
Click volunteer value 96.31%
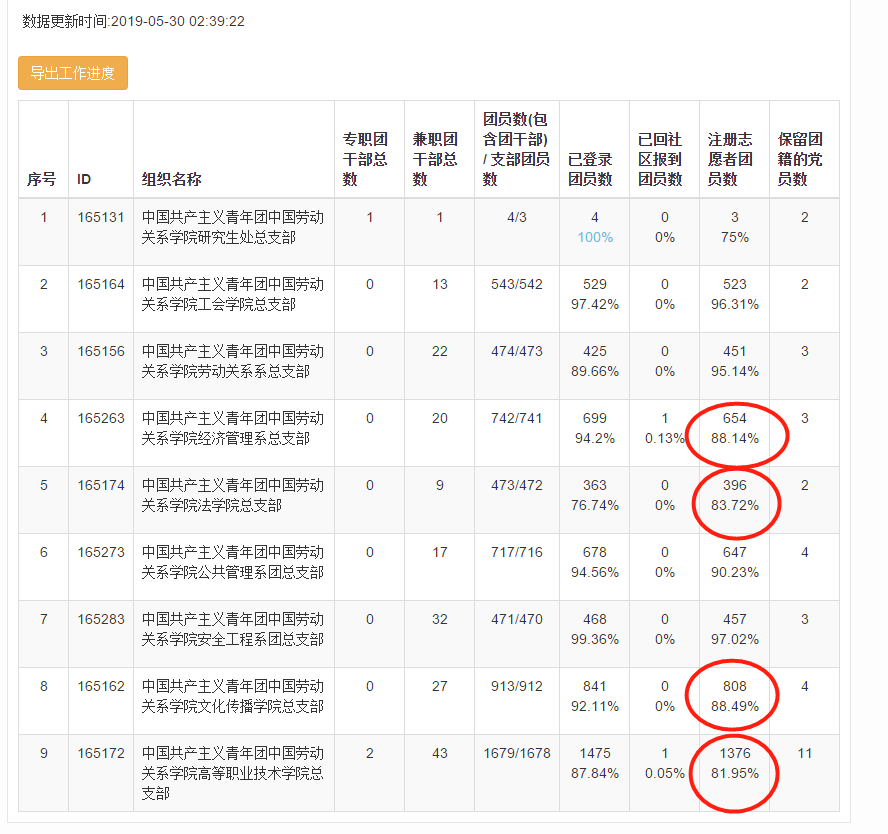pyautogui.click(x=735, y=305)
